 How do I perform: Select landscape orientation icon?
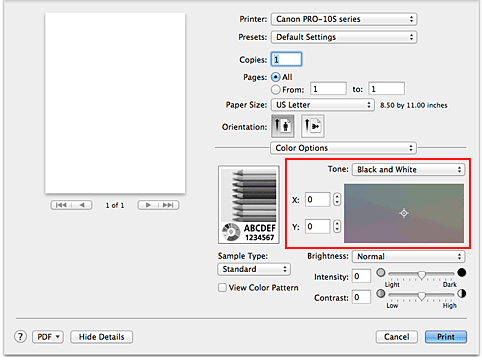tap(313, 126)
